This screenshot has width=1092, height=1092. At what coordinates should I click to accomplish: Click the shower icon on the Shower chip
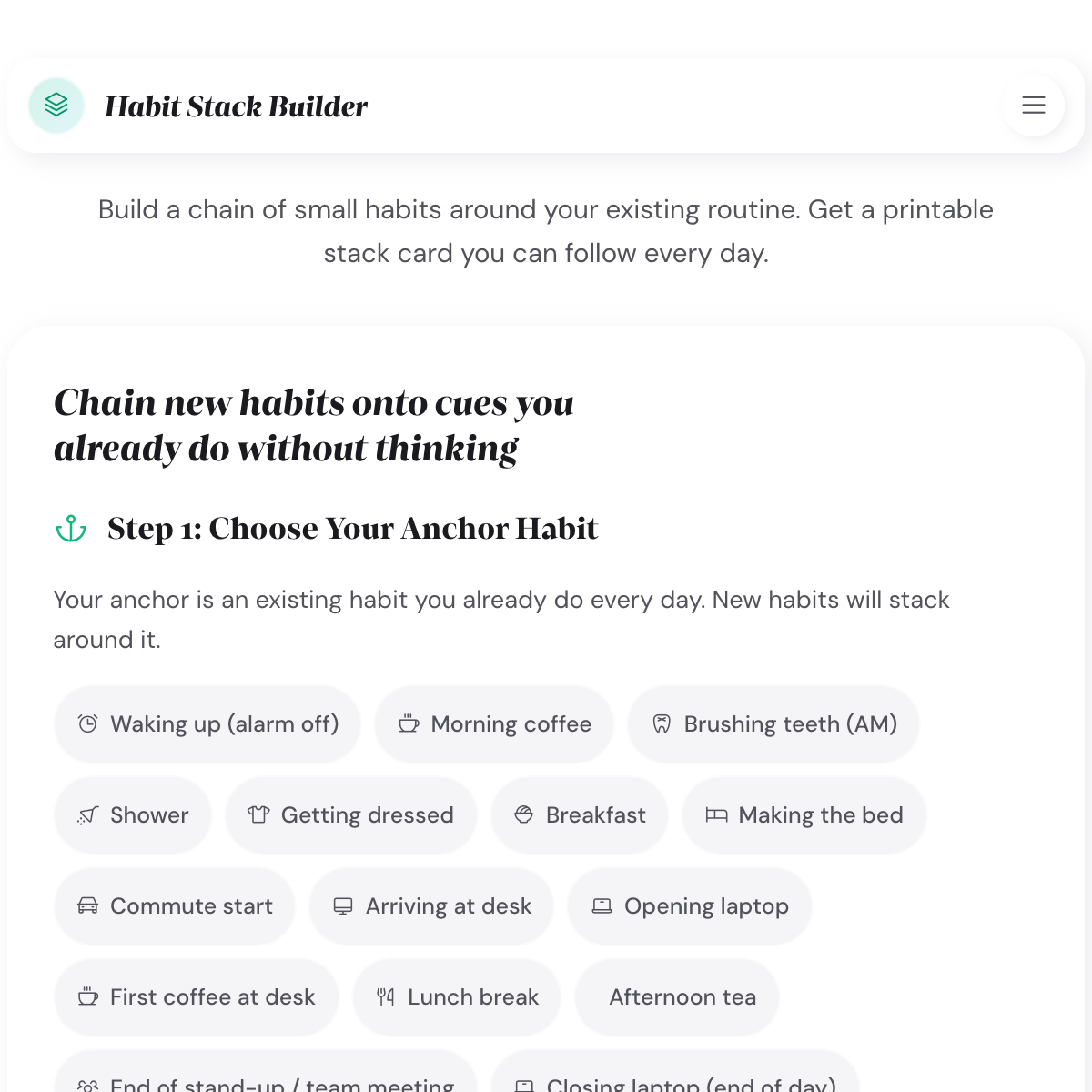pos(87,814)
